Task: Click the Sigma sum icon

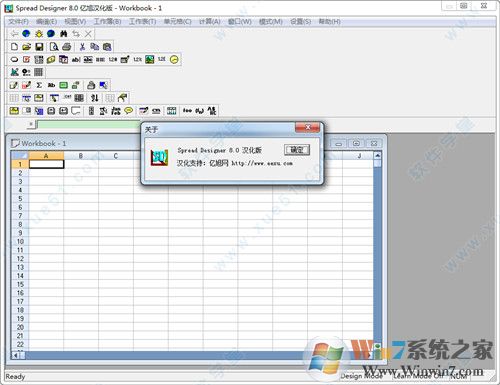Action: (x=39, y=85)
